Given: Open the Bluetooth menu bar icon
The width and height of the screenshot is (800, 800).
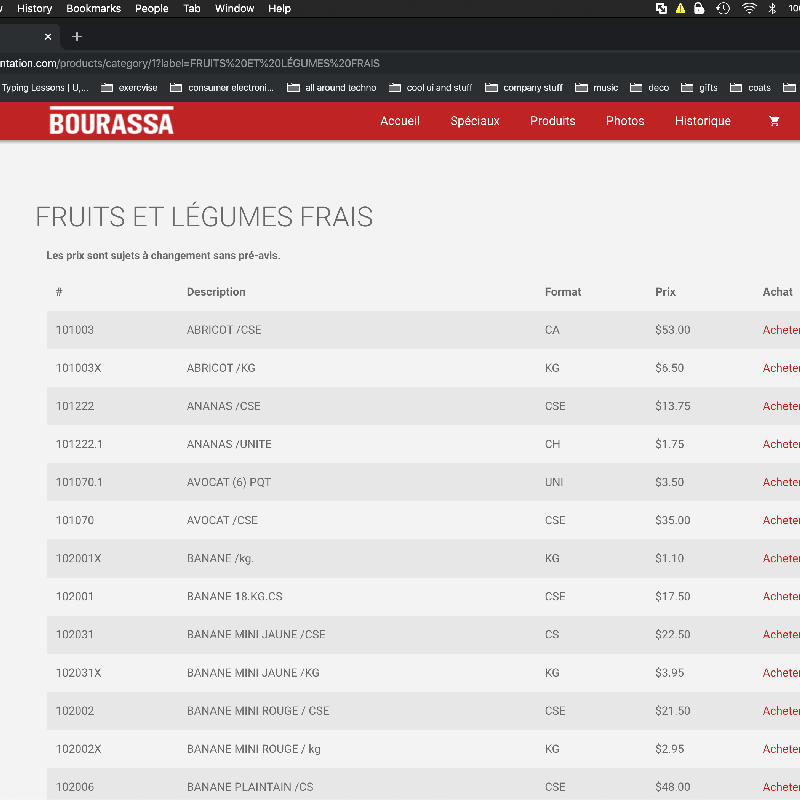Looking at the screenshot, I should click(x=772, y=8).
